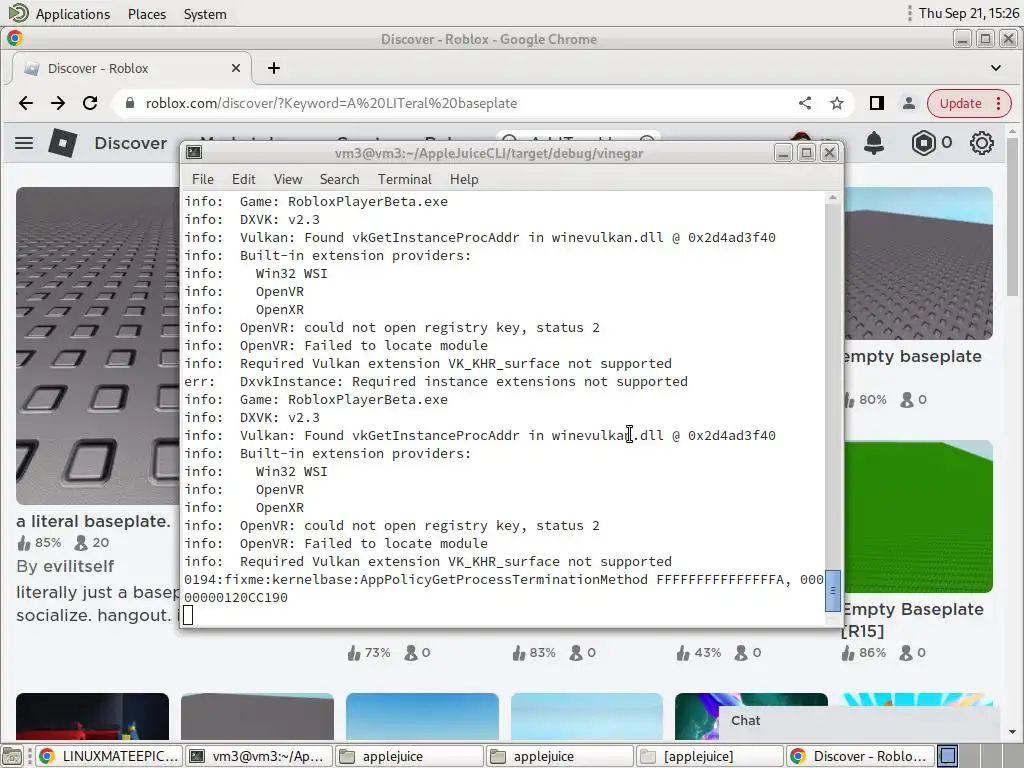The image size is (1024, 768).
Task: Open the Places menu in top panel
Action: tap(147, 14)
